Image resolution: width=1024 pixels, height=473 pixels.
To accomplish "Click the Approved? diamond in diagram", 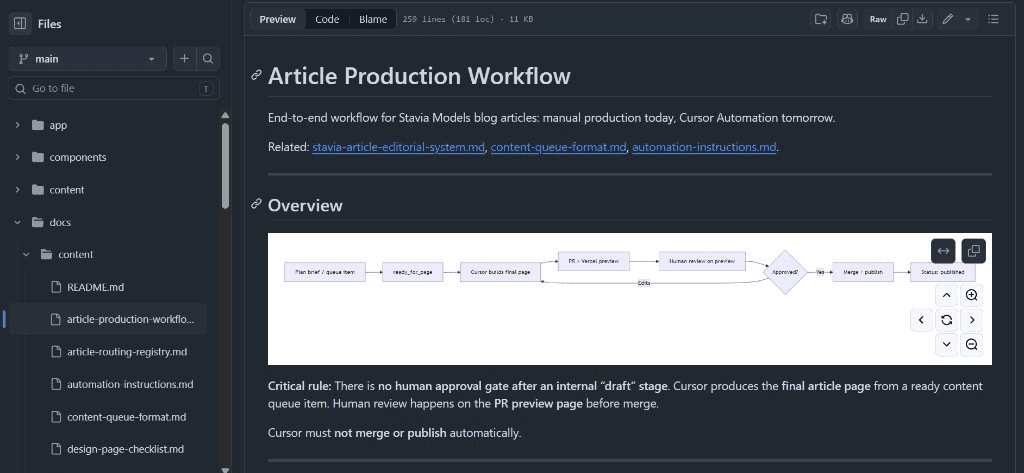I will pos(785,272).
